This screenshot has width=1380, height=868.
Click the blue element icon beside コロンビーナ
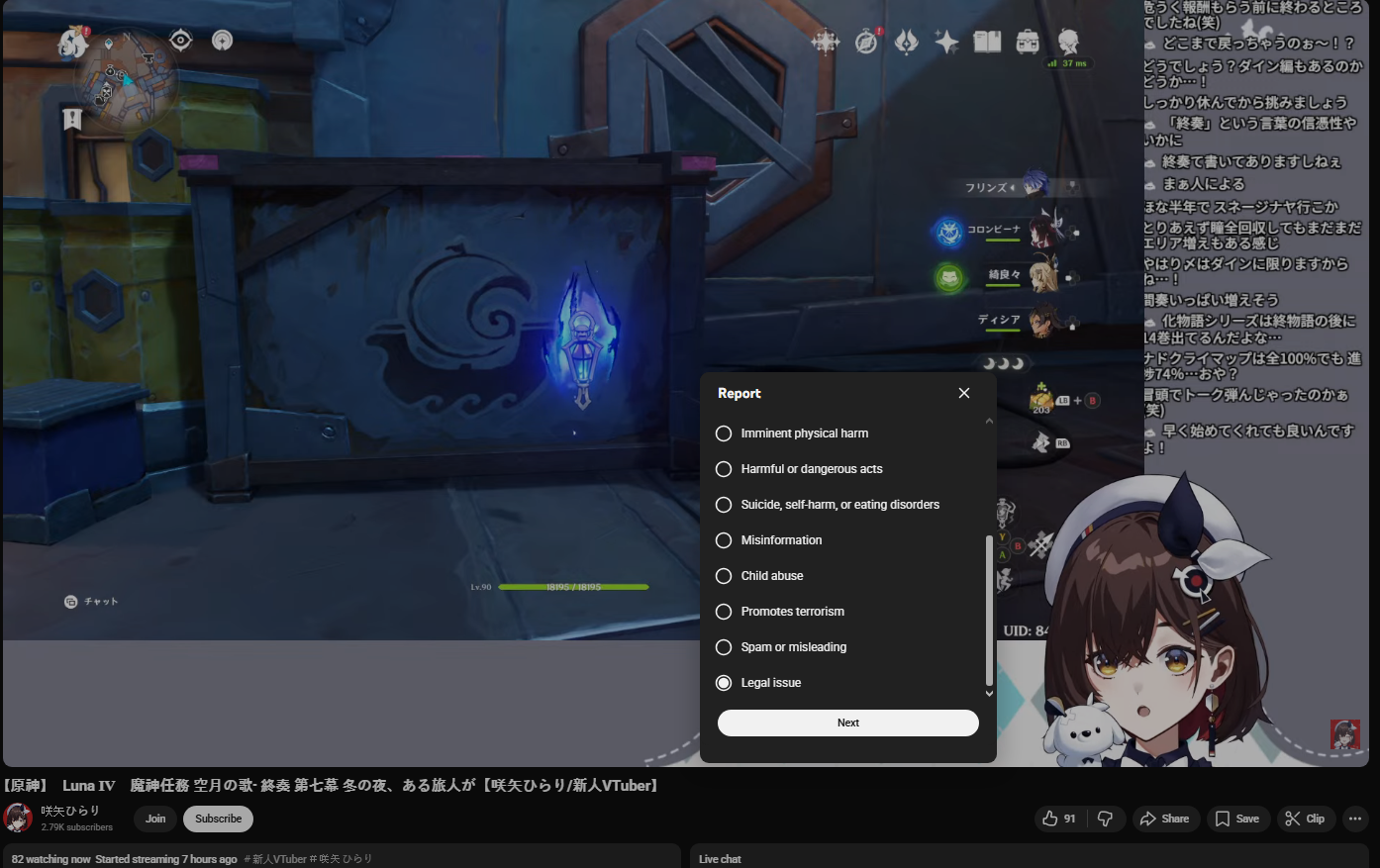[x=949, y=232]
